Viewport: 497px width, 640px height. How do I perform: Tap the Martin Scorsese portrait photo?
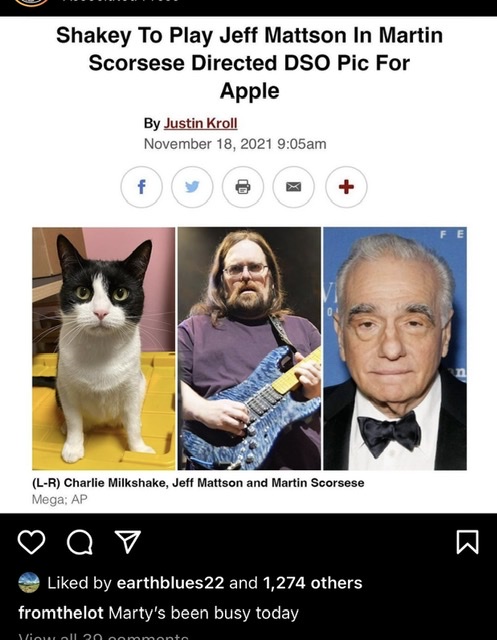coord(395,349)
